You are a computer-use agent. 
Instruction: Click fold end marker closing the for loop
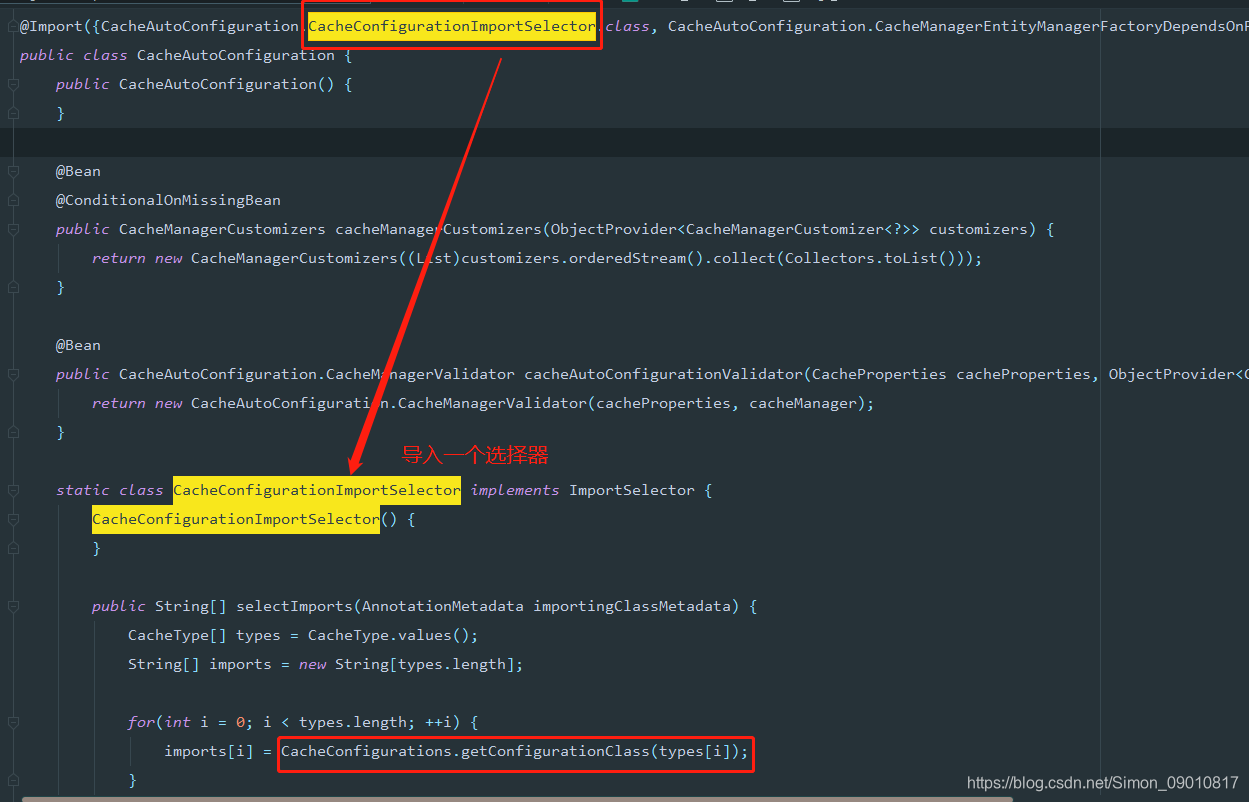13,781
